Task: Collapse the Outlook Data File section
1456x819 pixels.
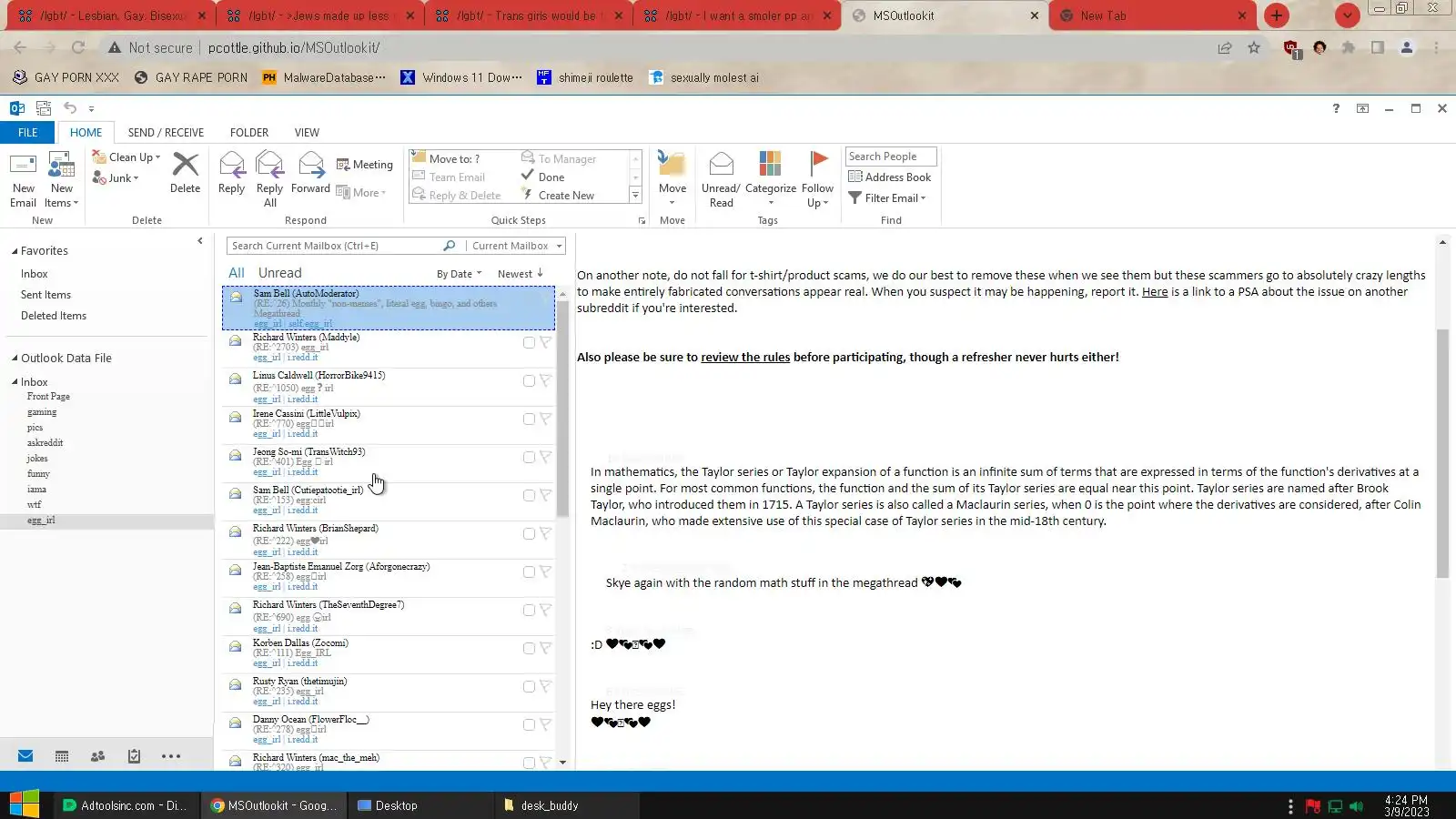Action: point(15,359)
